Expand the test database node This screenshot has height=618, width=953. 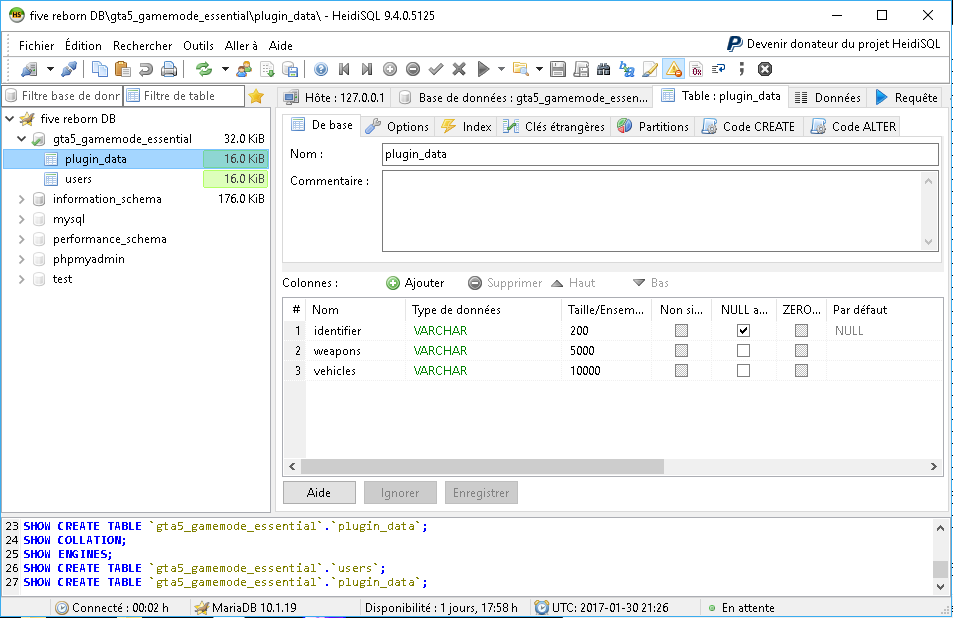coord(22,280)
